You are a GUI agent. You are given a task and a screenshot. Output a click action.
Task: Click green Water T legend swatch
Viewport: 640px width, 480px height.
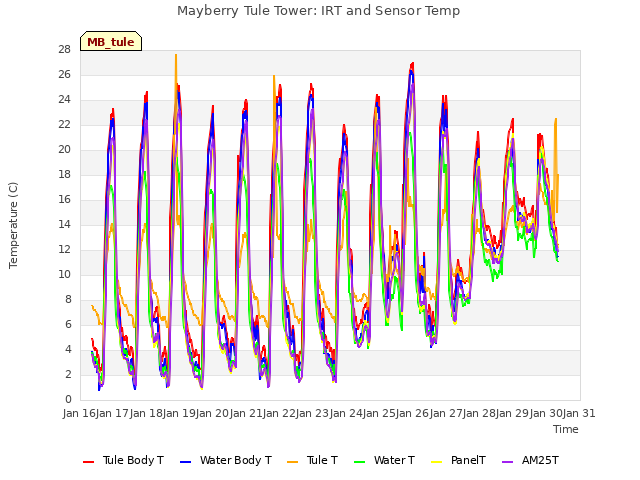[360, 462]
